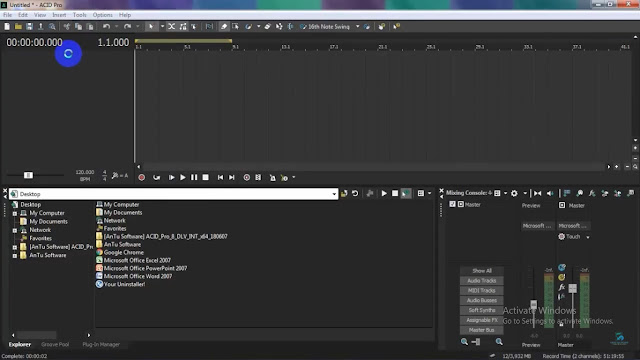Image resolution: width=640 pixels, height=360 pixels.
Task: Click the record button in transport bar
Action: [142, 178]
